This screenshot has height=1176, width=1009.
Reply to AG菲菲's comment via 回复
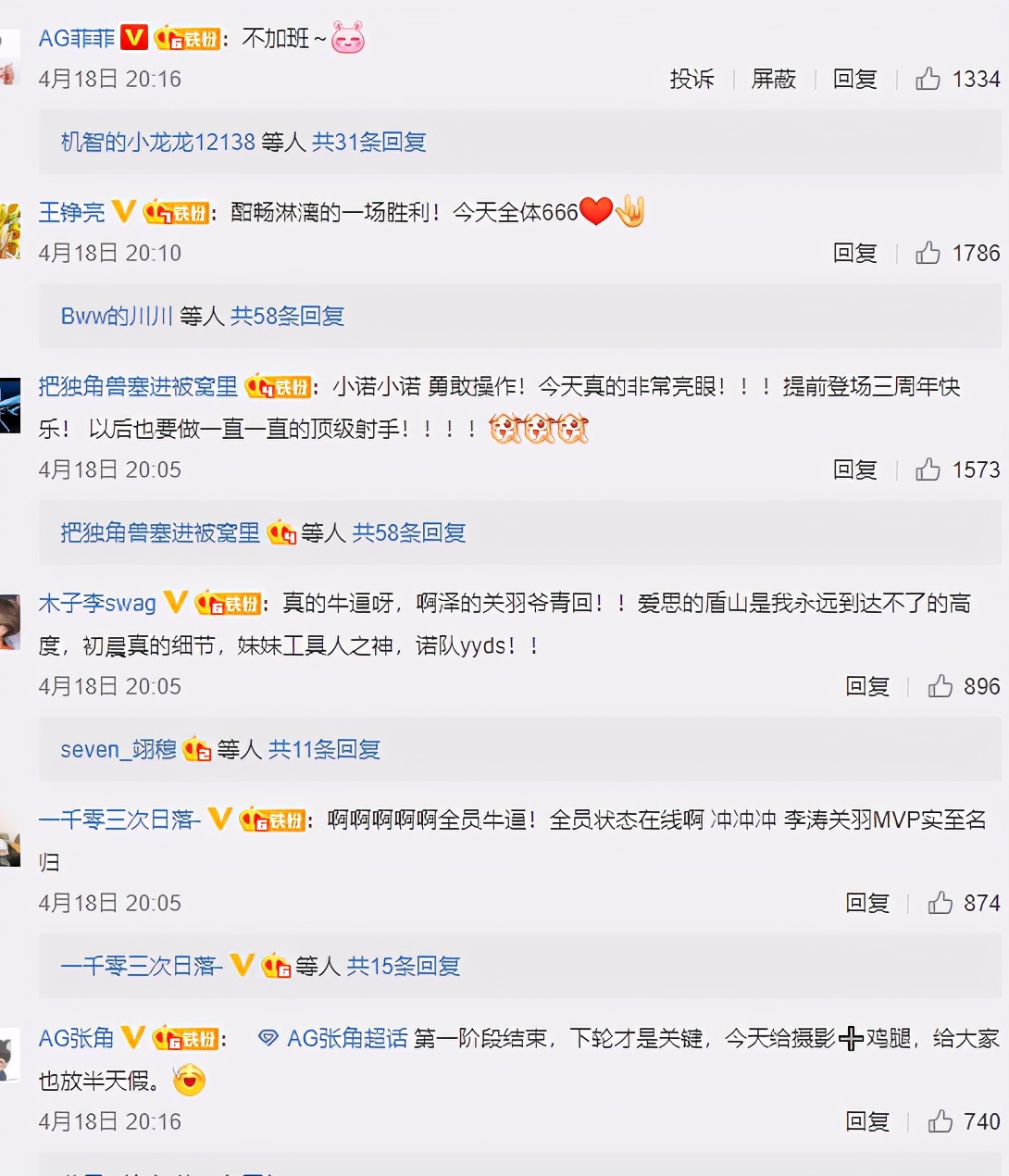(855, 79)
